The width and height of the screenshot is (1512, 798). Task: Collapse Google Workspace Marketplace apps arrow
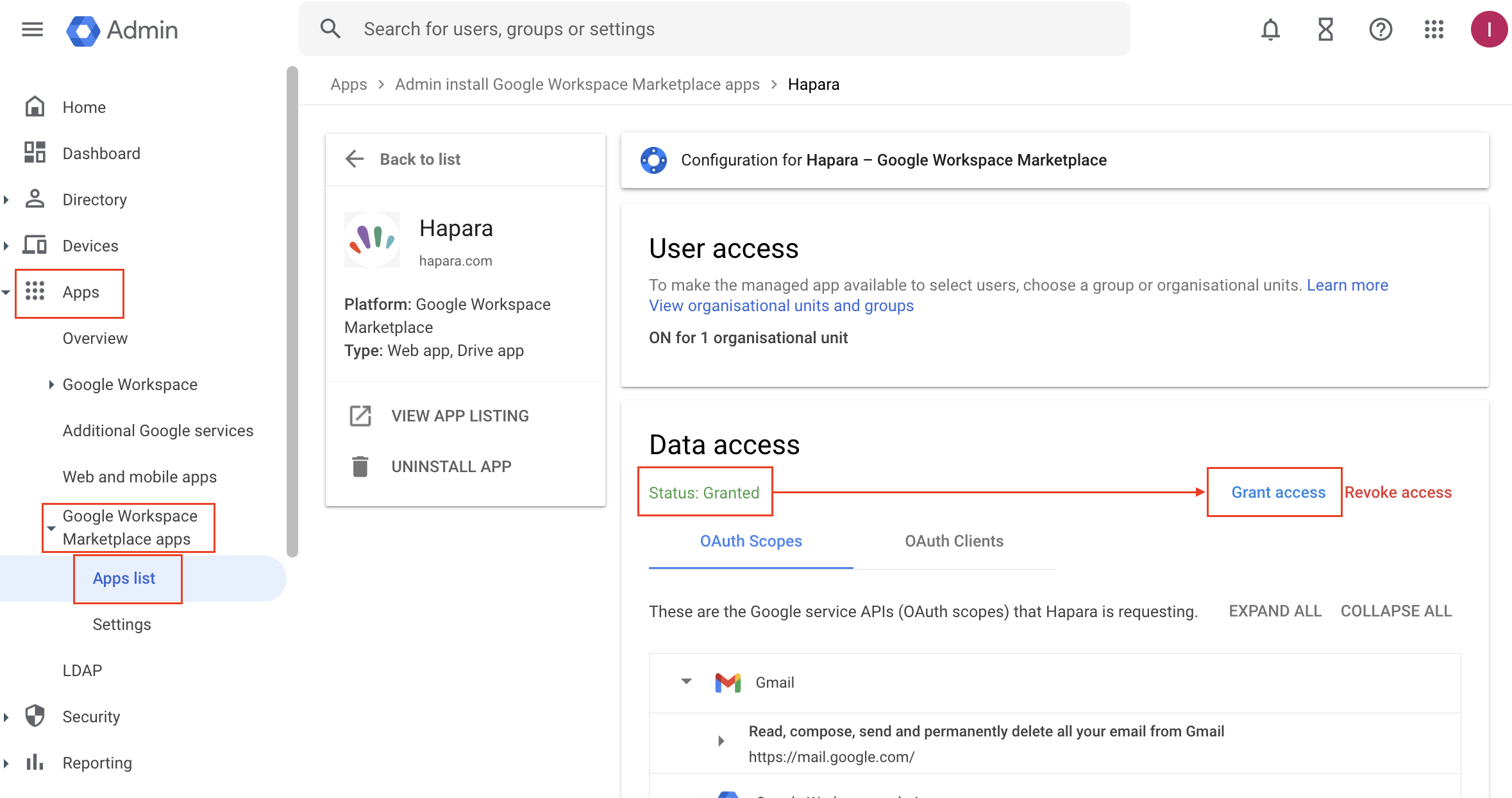click(x=51, y=529)
